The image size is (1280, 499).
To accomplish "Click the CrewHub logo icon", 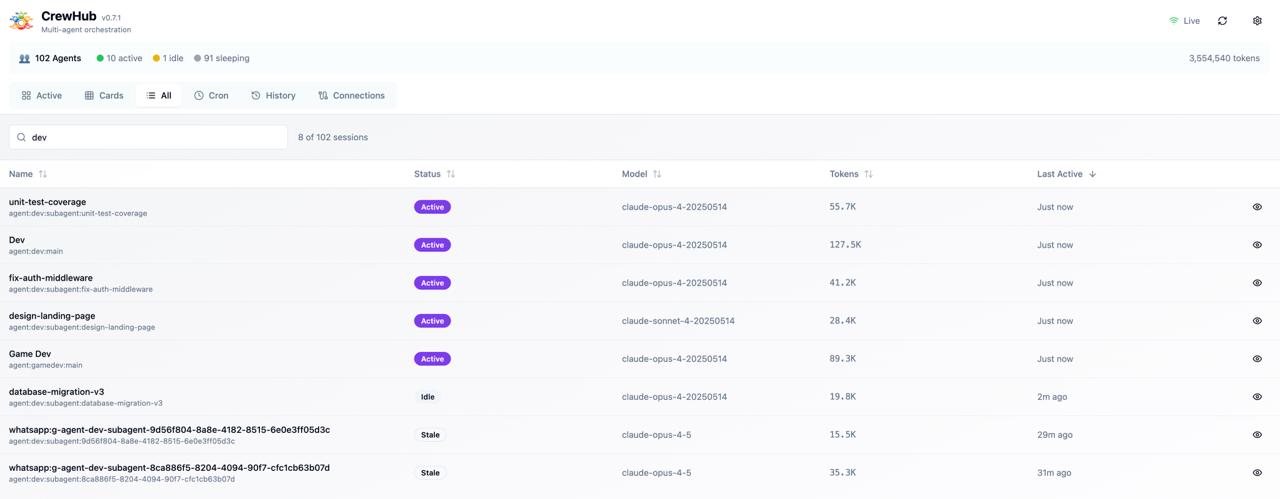I will [x=21, y=21].
